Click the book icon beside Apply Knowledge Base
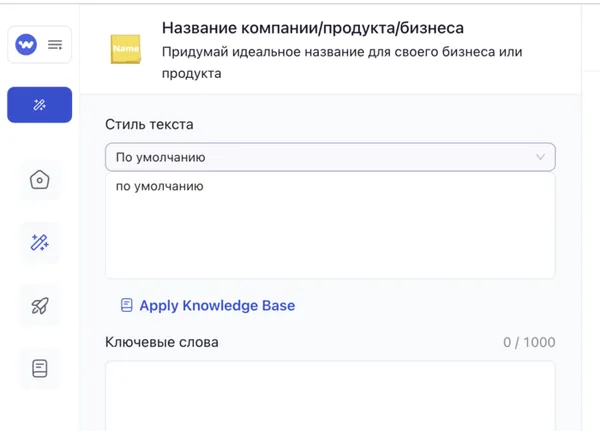The height and width of the screenshot is (431, 600). pos(126,305)
